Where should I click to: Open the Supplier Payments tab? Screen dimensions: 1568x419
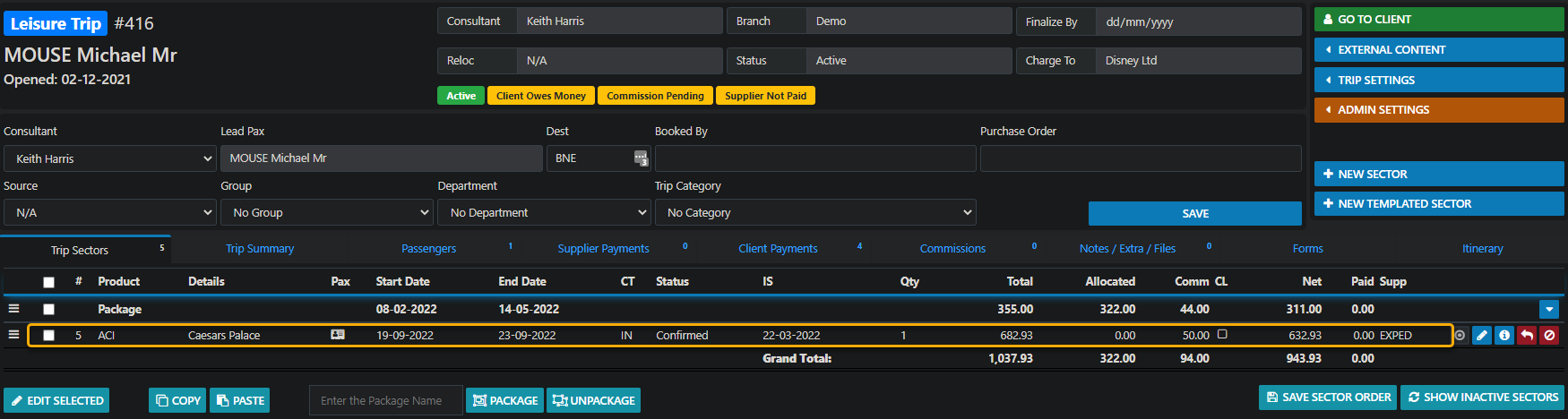coord(604,249)
